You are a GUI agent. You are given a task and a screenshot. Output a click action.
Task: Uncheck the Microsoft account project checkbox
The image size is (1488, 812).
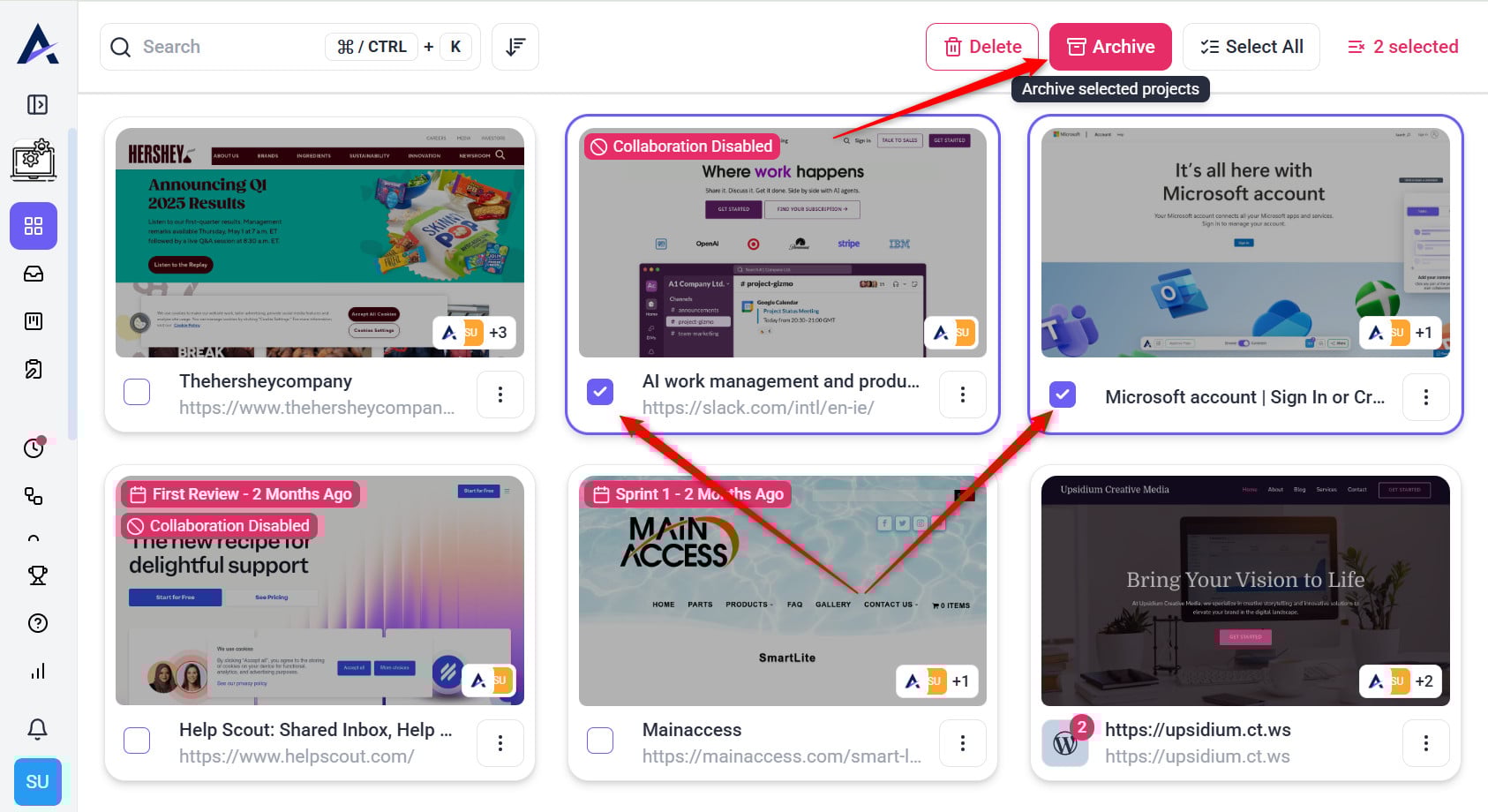pyautogui.click(x=1063, y=395)
